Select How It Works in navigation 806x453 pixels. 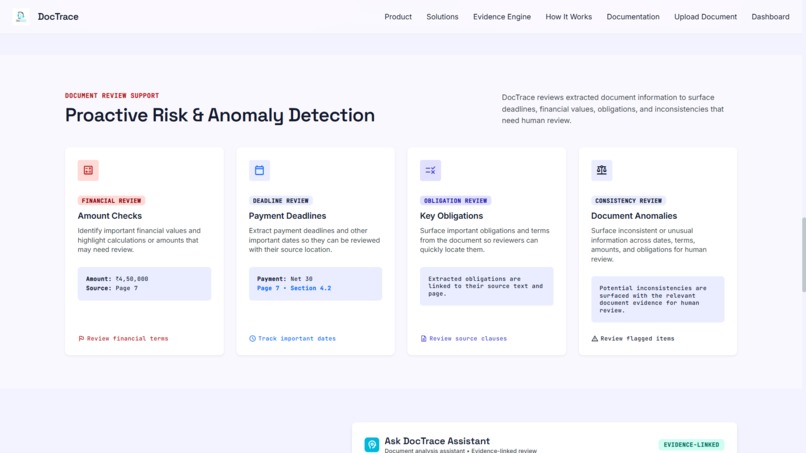tap(569, 16)
